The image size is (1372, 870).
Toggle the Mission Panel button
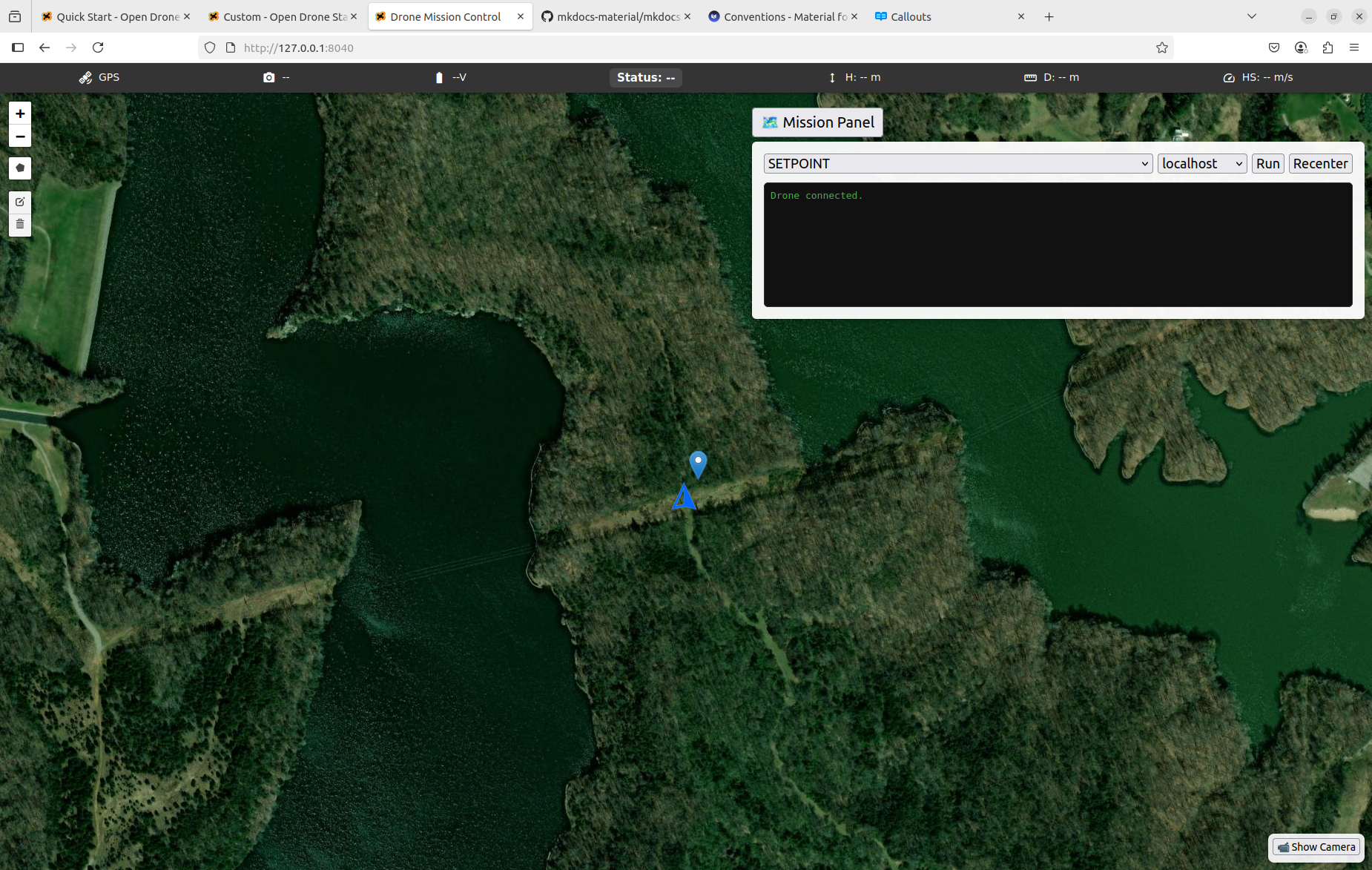[817, 122]
